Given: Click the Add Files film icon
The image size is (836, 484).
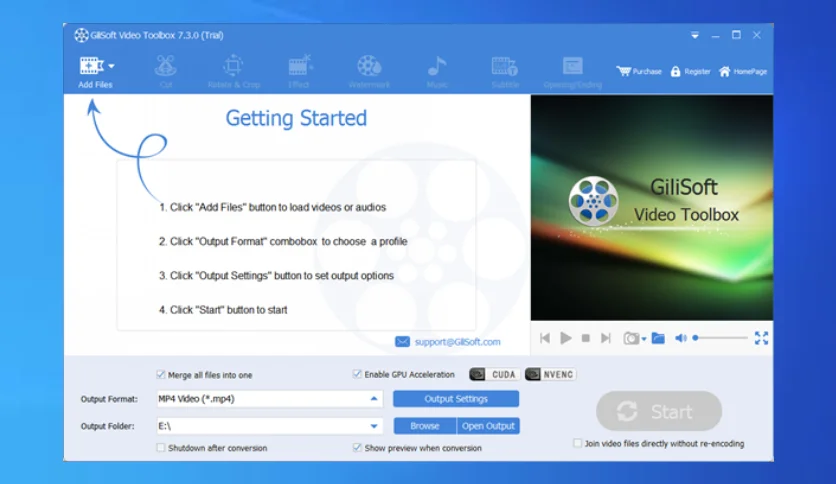Looking at the screenshot, I should coord(91,66).
